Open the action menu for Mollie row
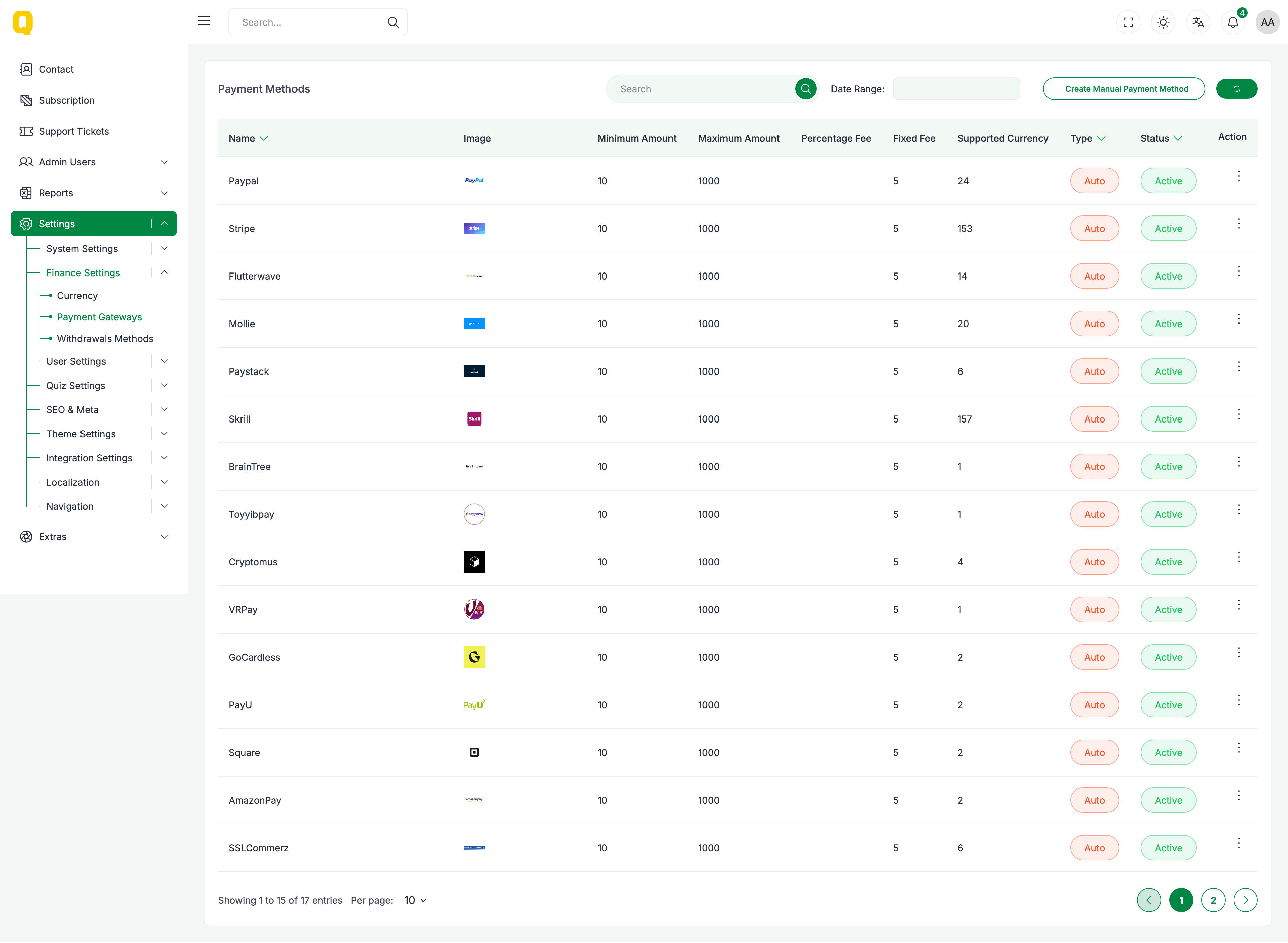The image size is (1288, 943). pos(1239,318)
